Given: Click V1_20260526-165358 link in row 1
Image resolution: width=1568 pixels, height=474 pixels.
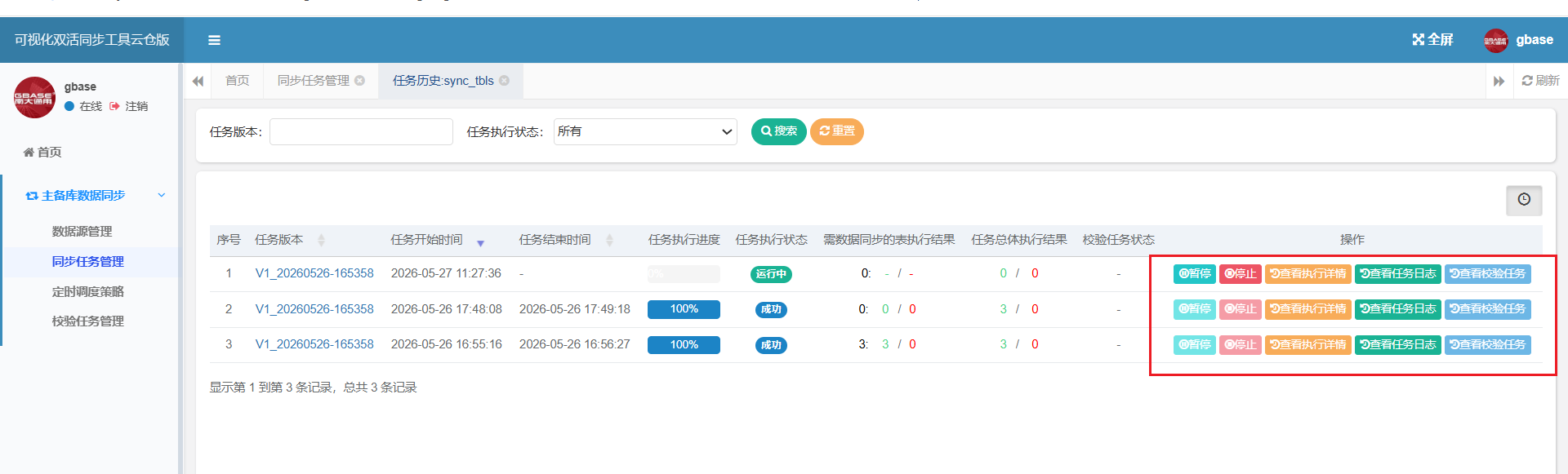Looking at the screenshot, I should 314,273.
